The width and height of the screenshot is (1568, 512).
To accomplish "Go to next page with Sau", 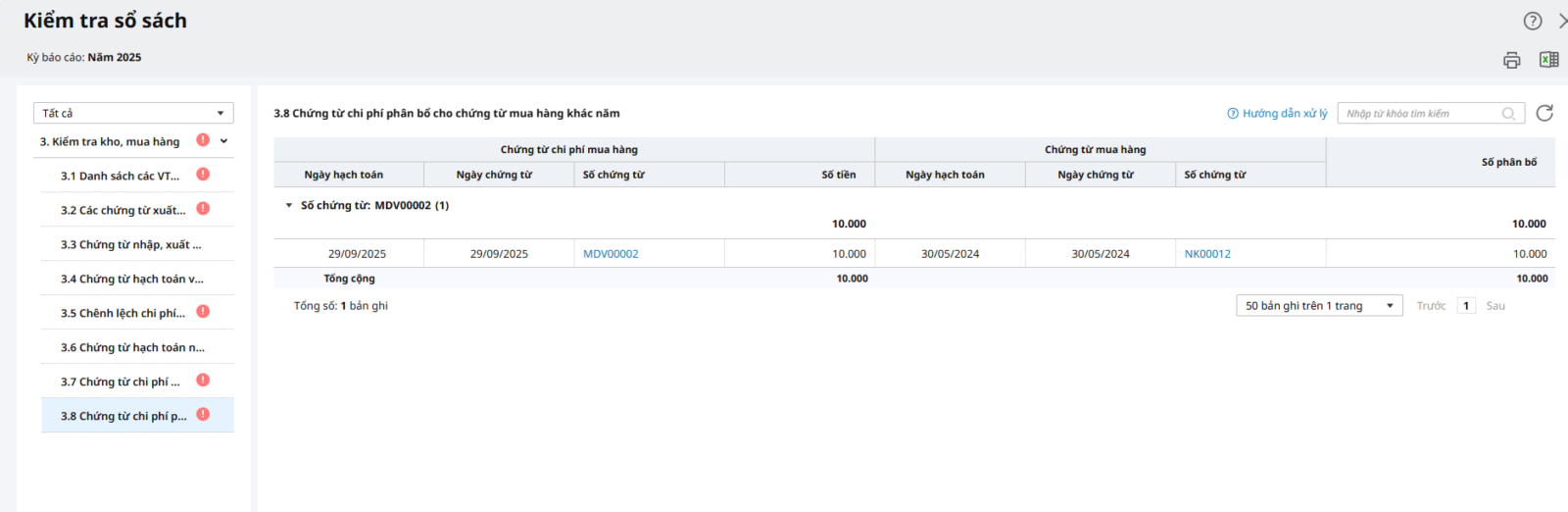I will tap(1495, 306).
